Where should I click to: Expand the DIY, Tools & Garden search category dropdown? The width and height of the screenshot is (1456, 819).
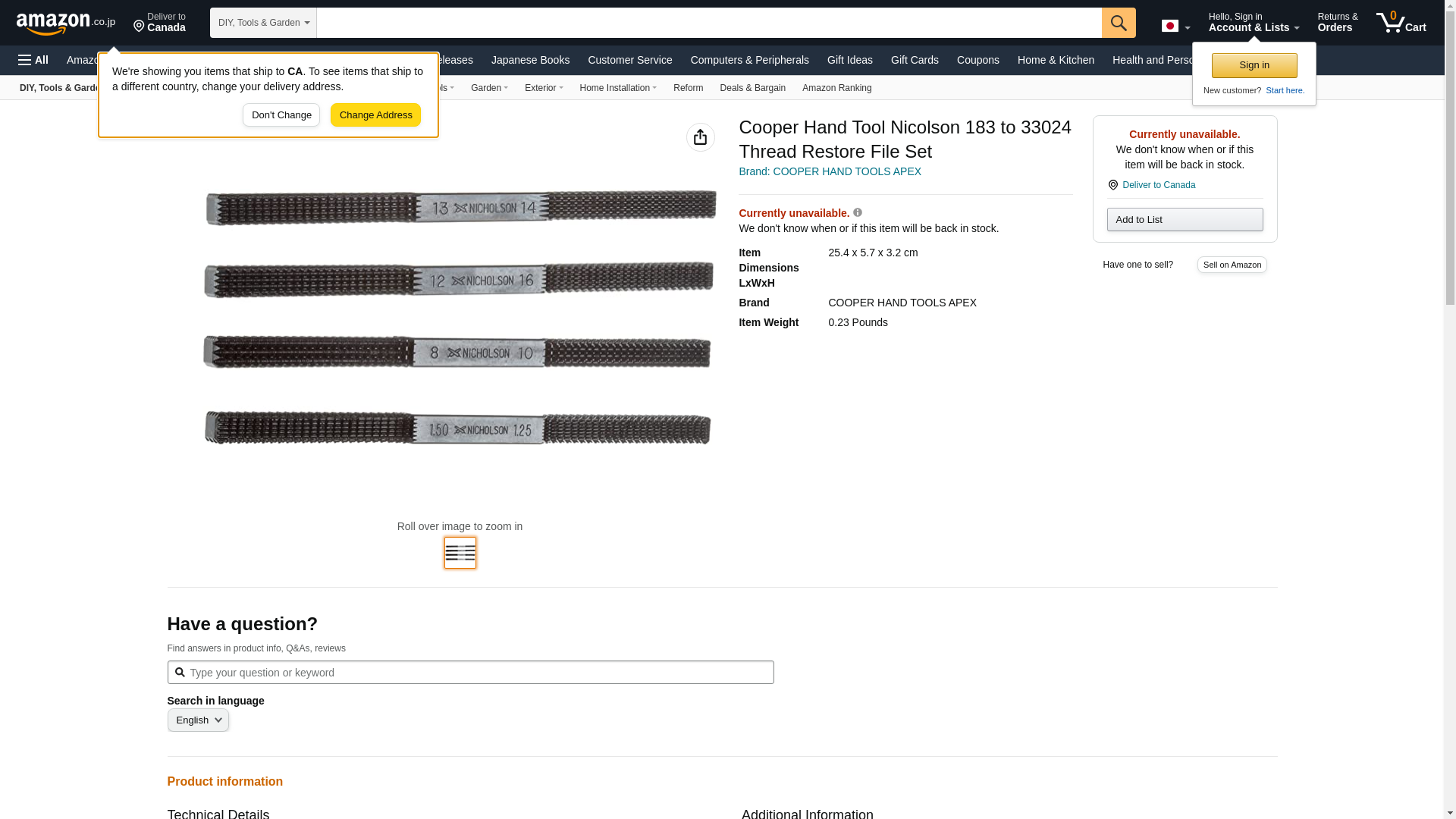tap(263, 23)
